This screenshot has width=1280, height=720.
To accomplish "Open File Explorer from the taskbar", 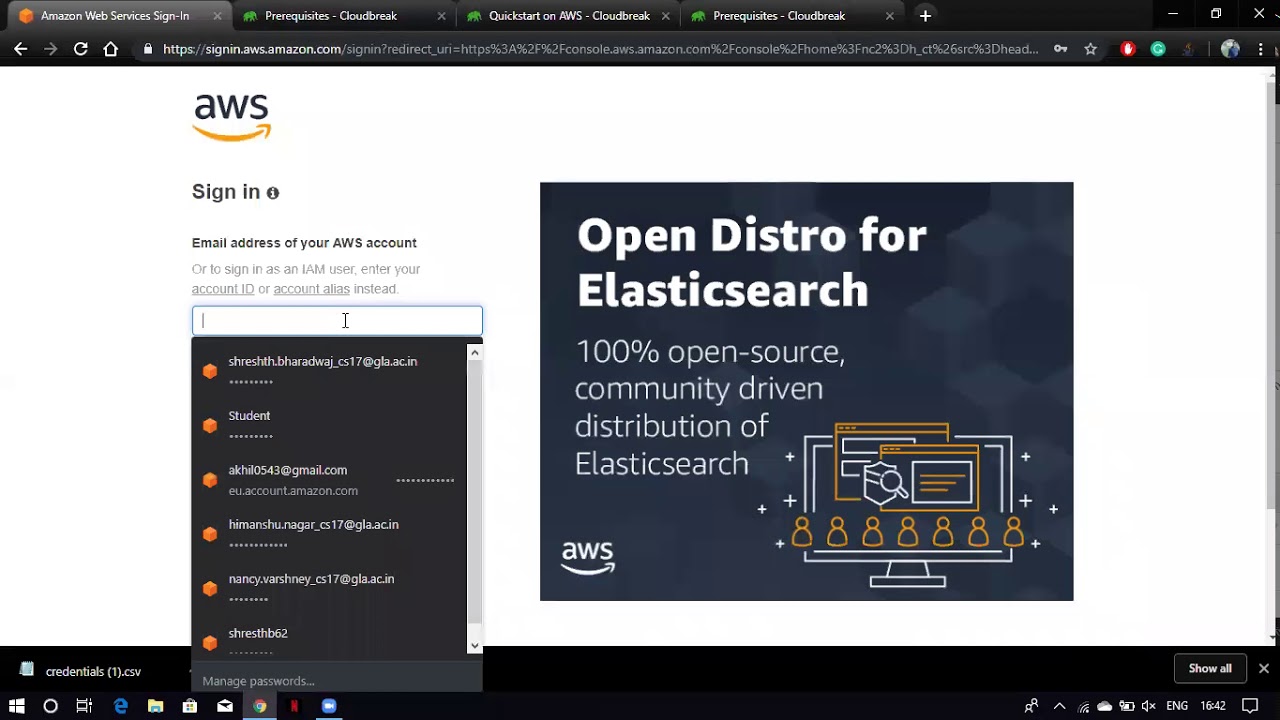I will [155, 706].
